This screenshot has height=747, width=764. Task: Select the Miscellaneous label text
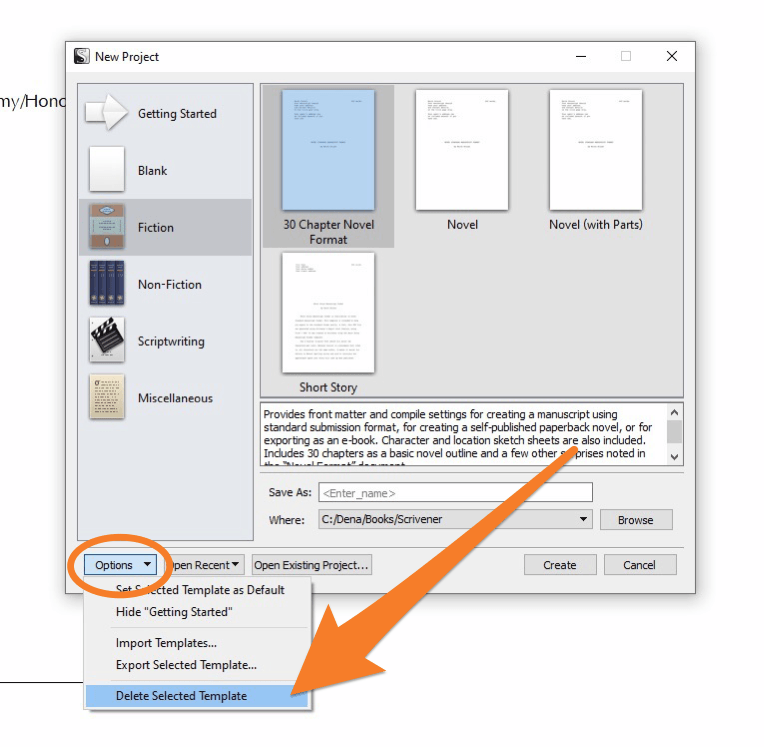(175, 398)
